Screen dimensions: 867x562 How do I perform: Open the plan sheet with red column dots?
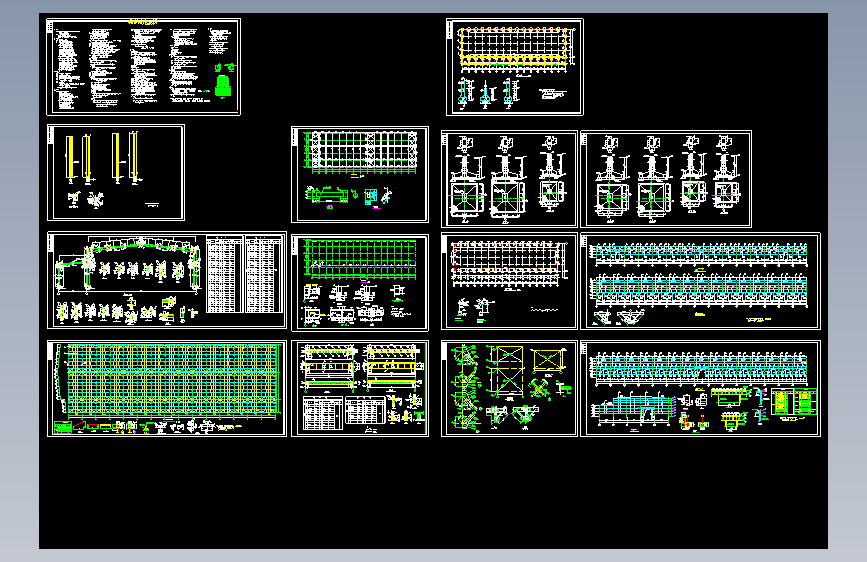coord(509,281)
